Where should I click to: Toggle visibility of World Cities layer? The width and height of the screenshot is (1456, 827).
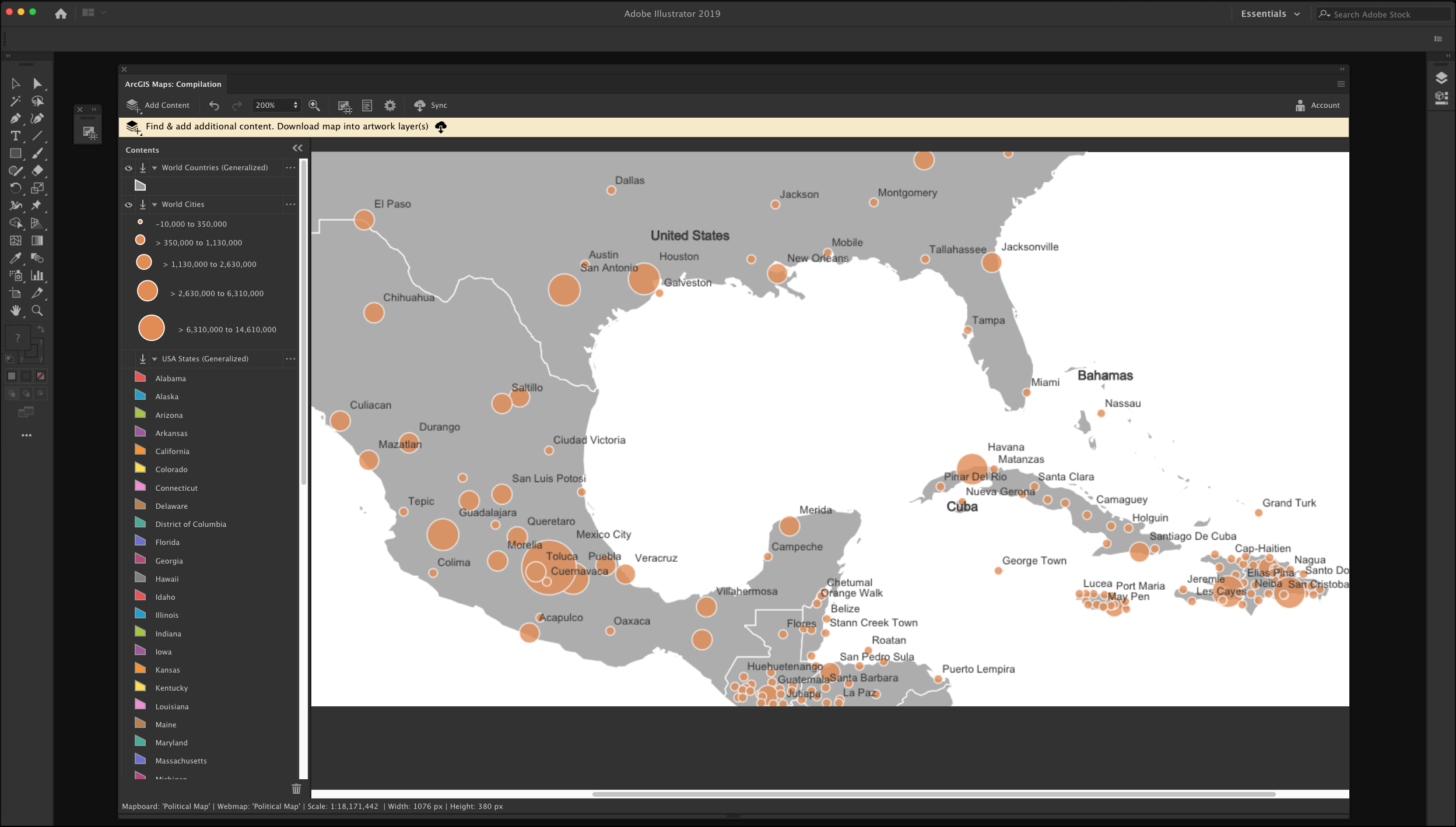click(128, 205)
